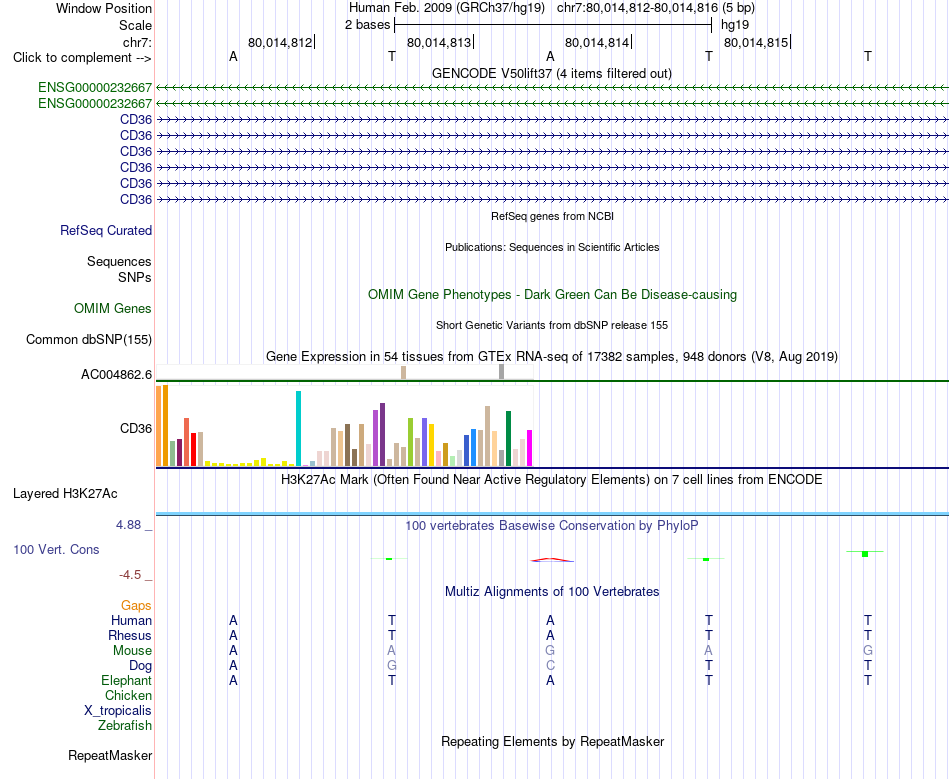Click the chr7:80,014,812-80,014,816 (5 bp) position text

[x=656, y=8]
